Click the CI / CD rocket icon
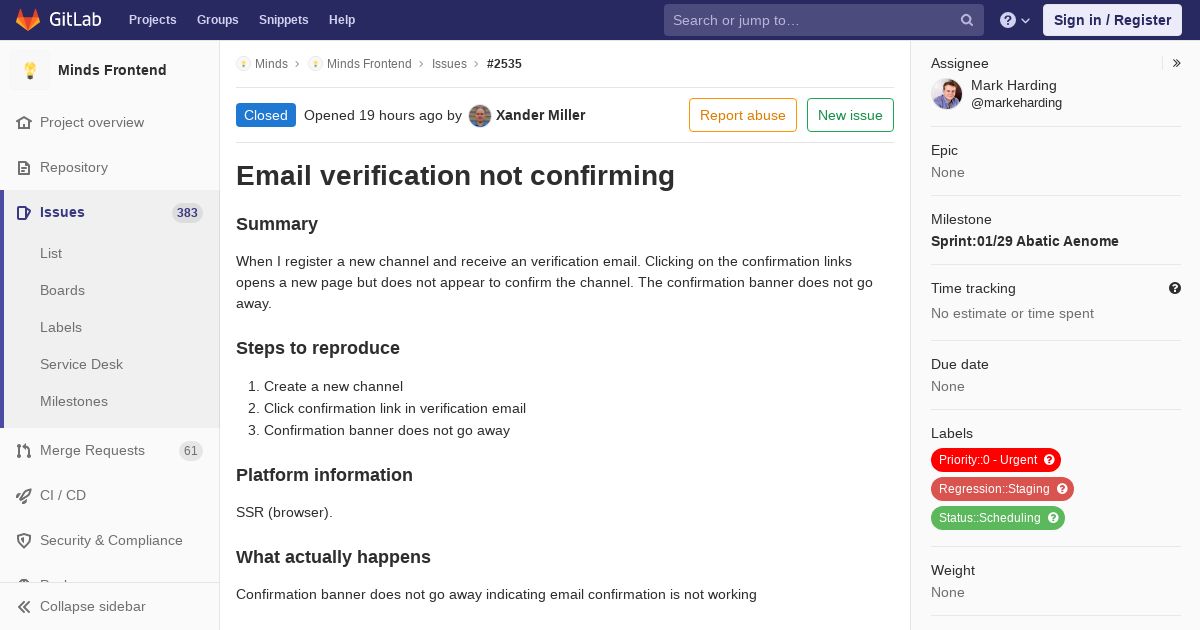 click(24, 496)
